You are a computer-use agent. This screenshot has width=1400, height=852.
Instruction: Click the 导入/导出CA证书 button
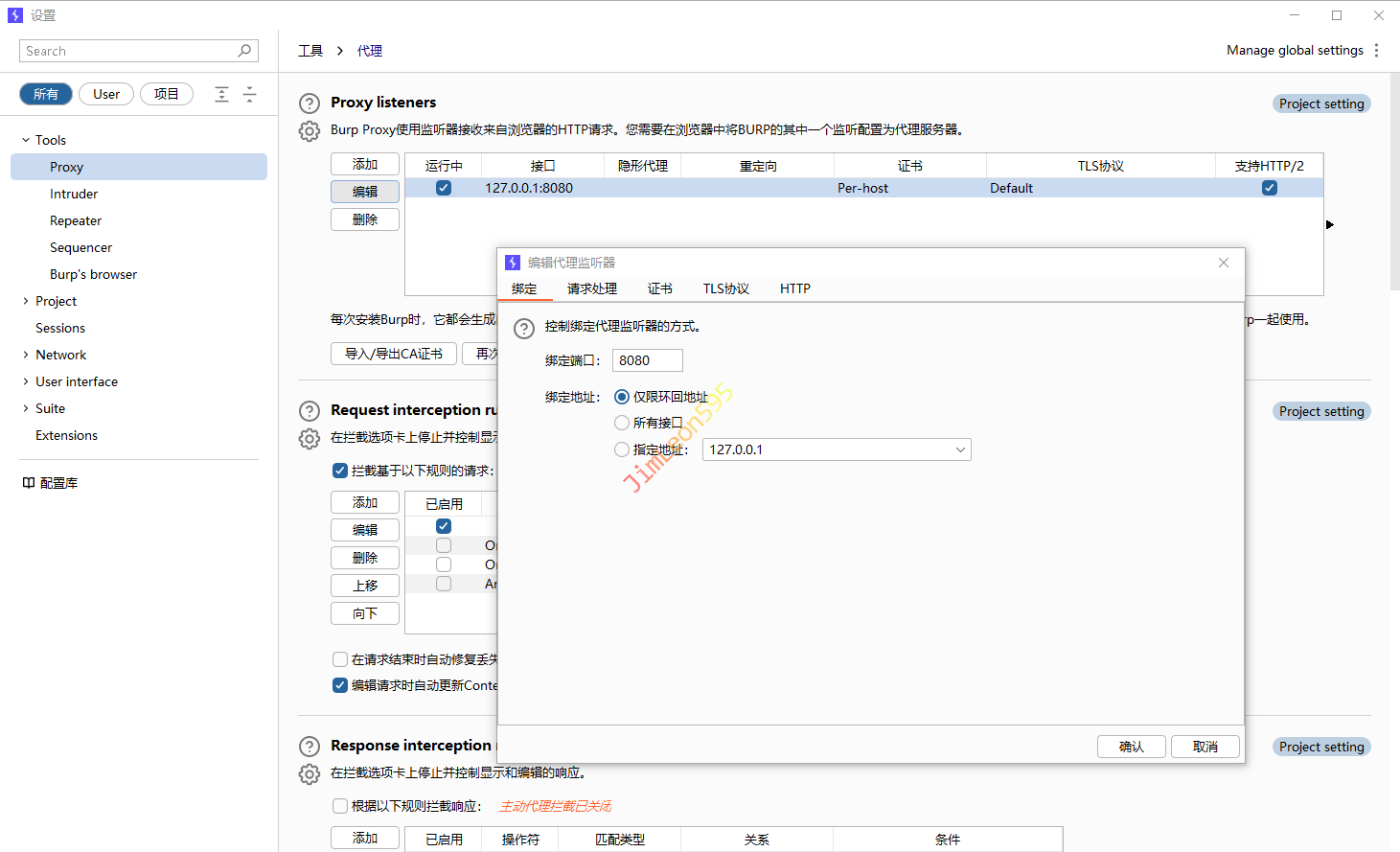click(x=393, y=354)
